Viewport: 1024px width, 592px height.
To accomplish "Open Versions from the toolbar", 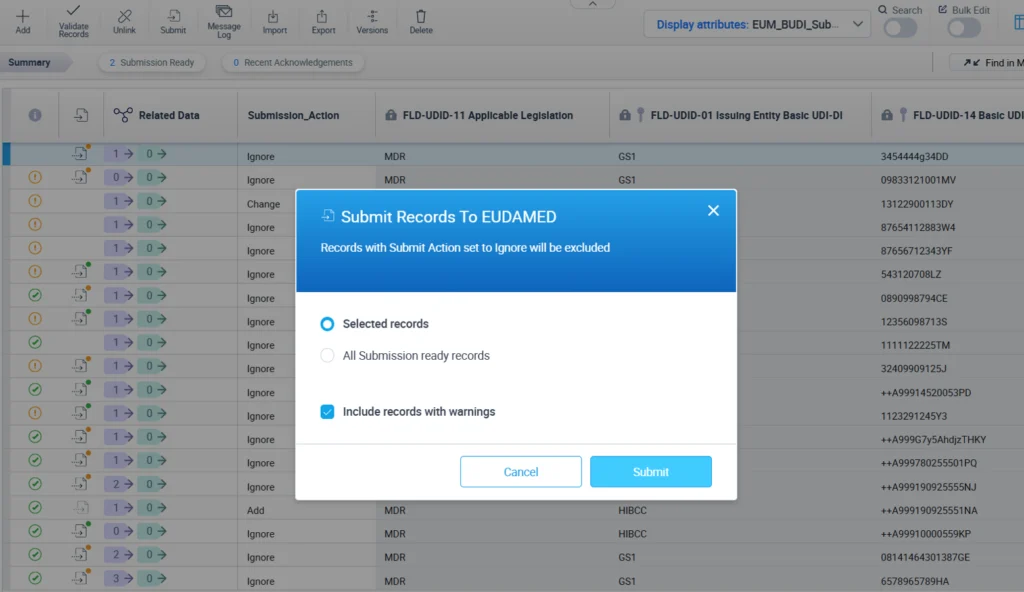I will (372, 21).
